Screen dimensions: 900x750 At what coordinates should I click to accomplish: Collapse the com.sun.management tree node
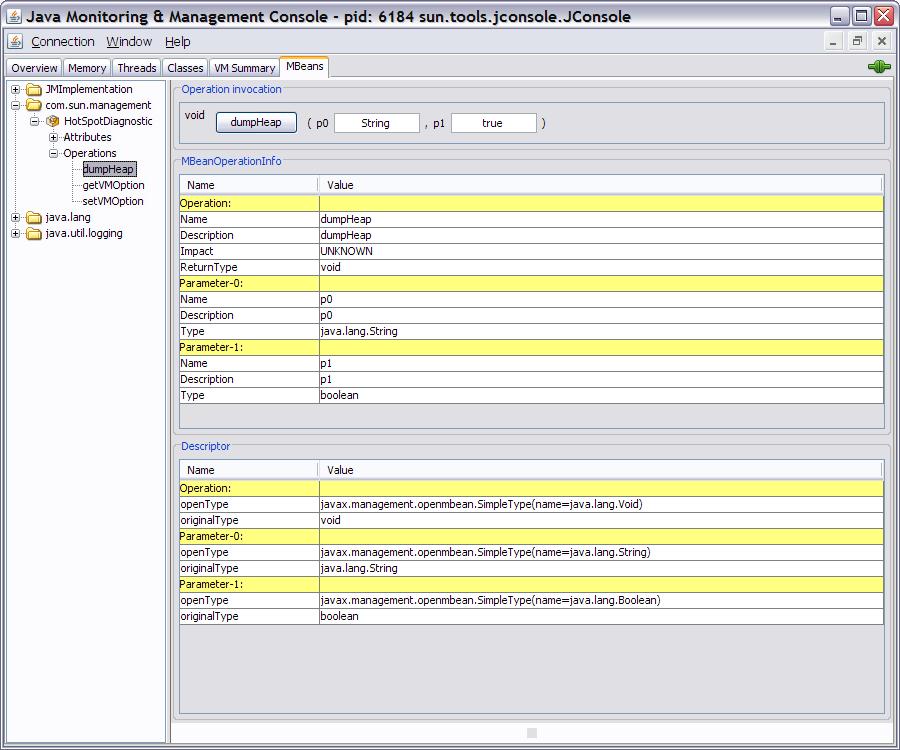click(15, 105)
